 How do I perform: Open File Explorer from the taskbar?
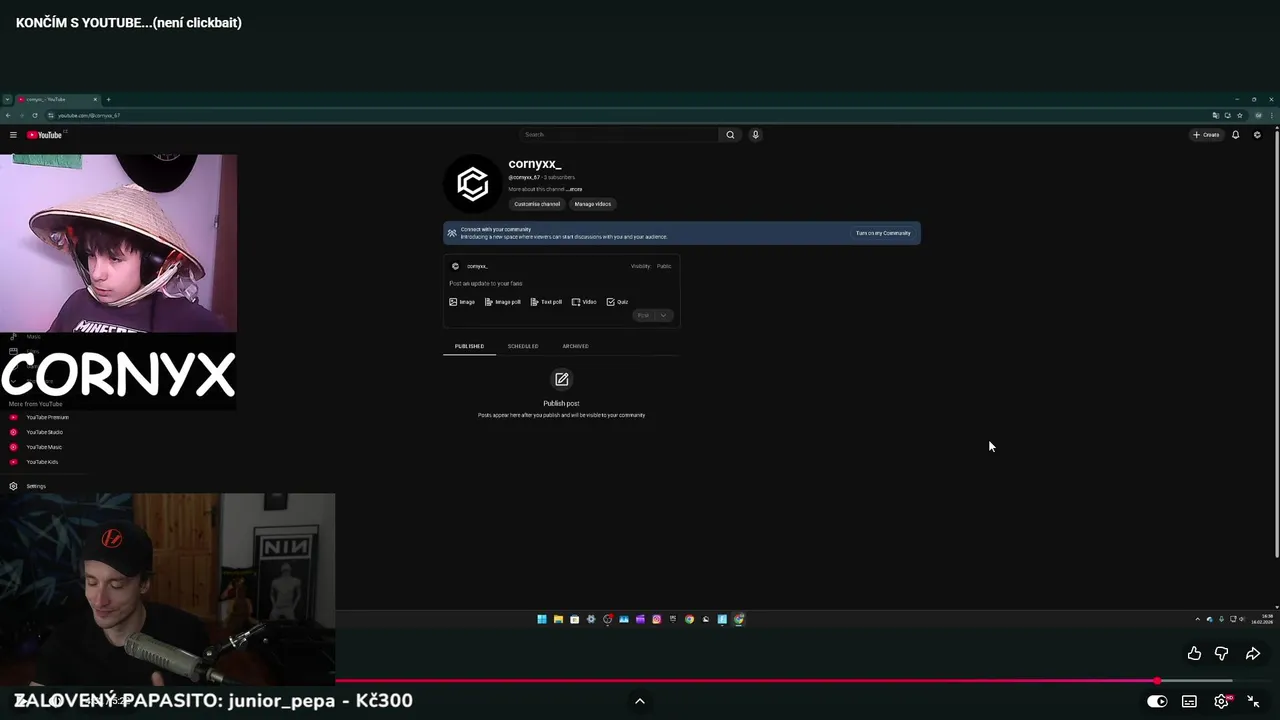(x=558, y=619)
